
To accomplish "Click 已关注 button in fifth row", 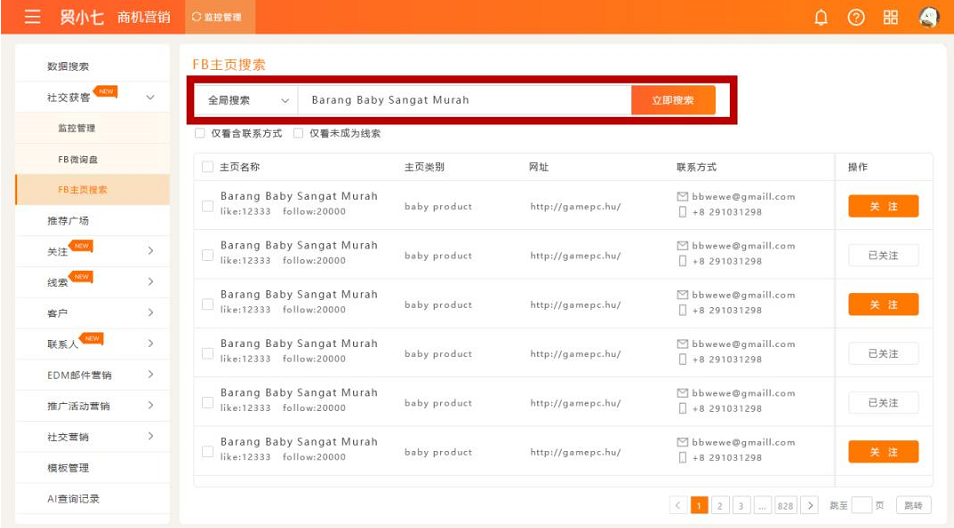I will 883,403.
